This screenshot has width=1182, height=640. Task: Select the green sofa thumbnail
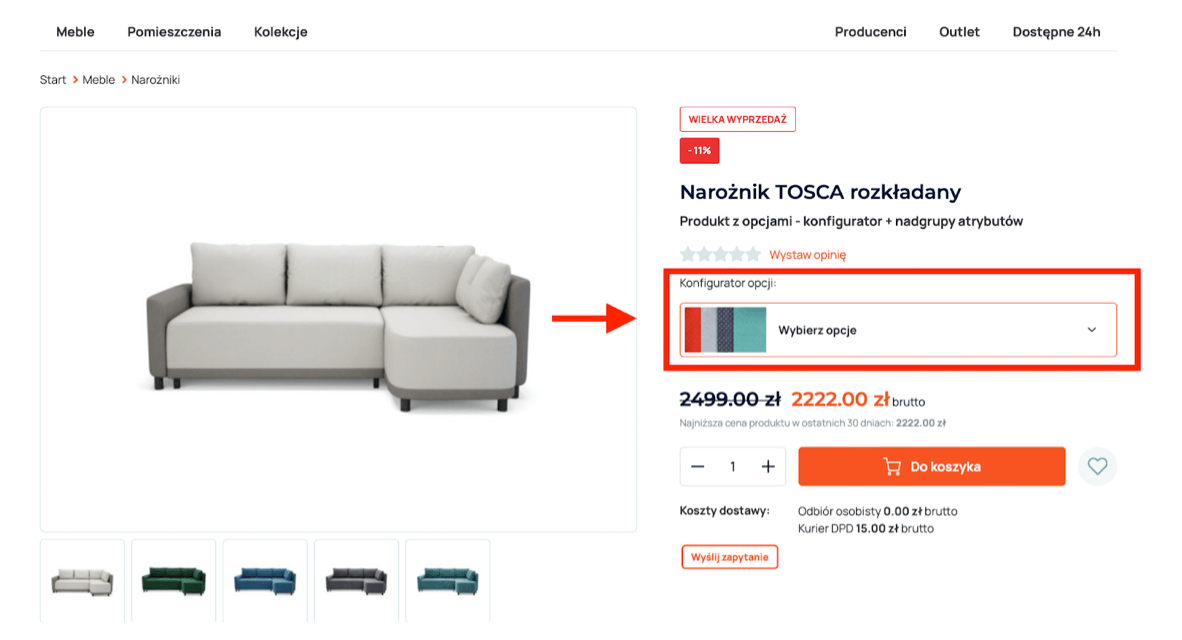click(173, 580)
